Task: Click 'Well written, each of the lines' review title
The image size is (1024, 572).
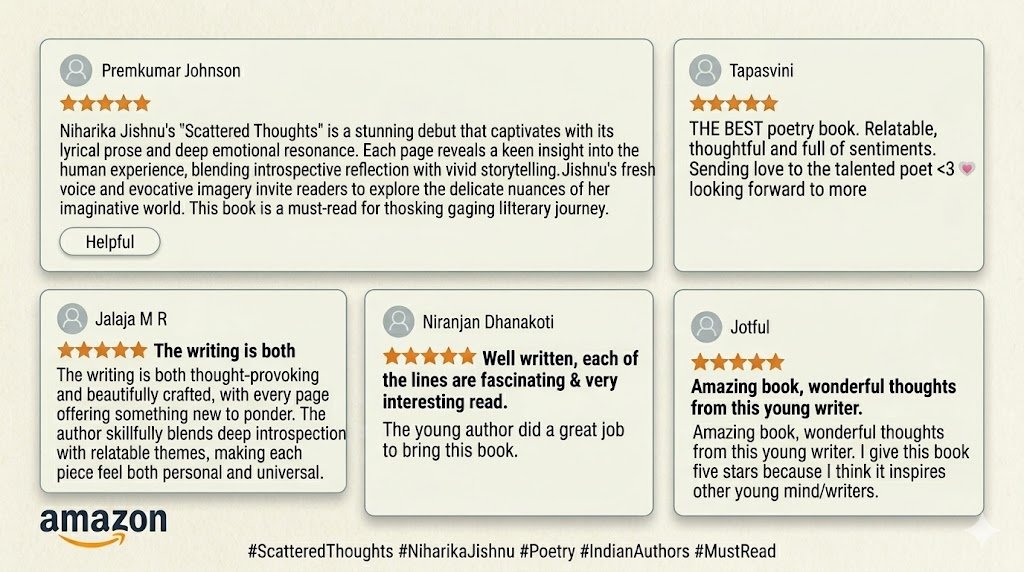Action: point(510,380)
